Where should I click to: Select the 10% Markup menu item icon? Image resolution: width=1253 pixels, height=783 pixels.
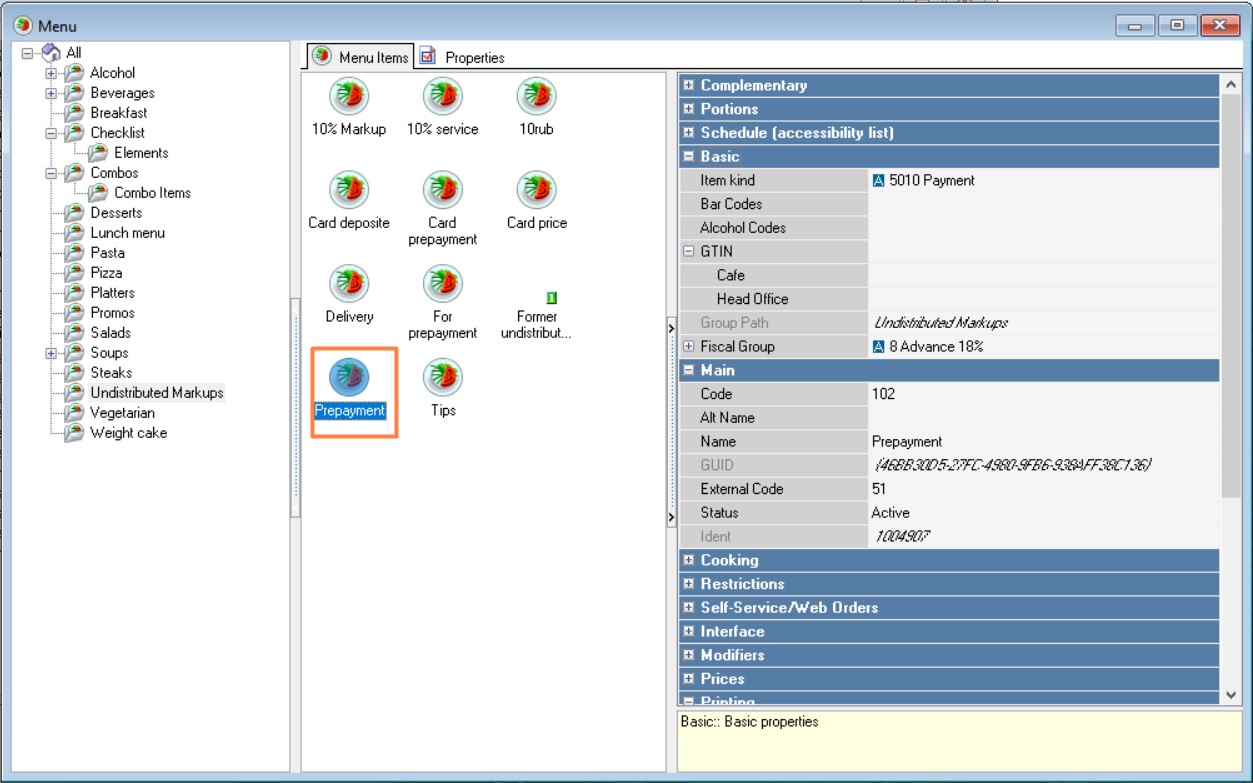(x=349, y=97)
